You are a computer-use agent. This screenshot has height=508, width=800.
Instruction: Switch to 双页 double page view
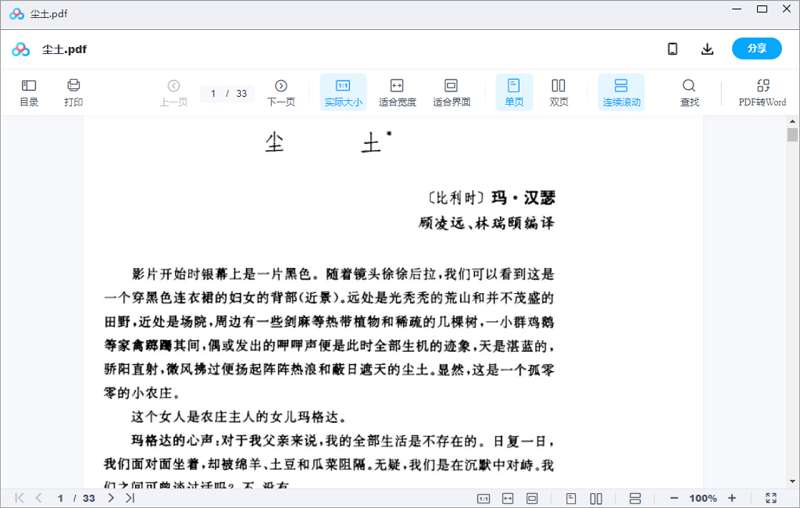point(559,92)
